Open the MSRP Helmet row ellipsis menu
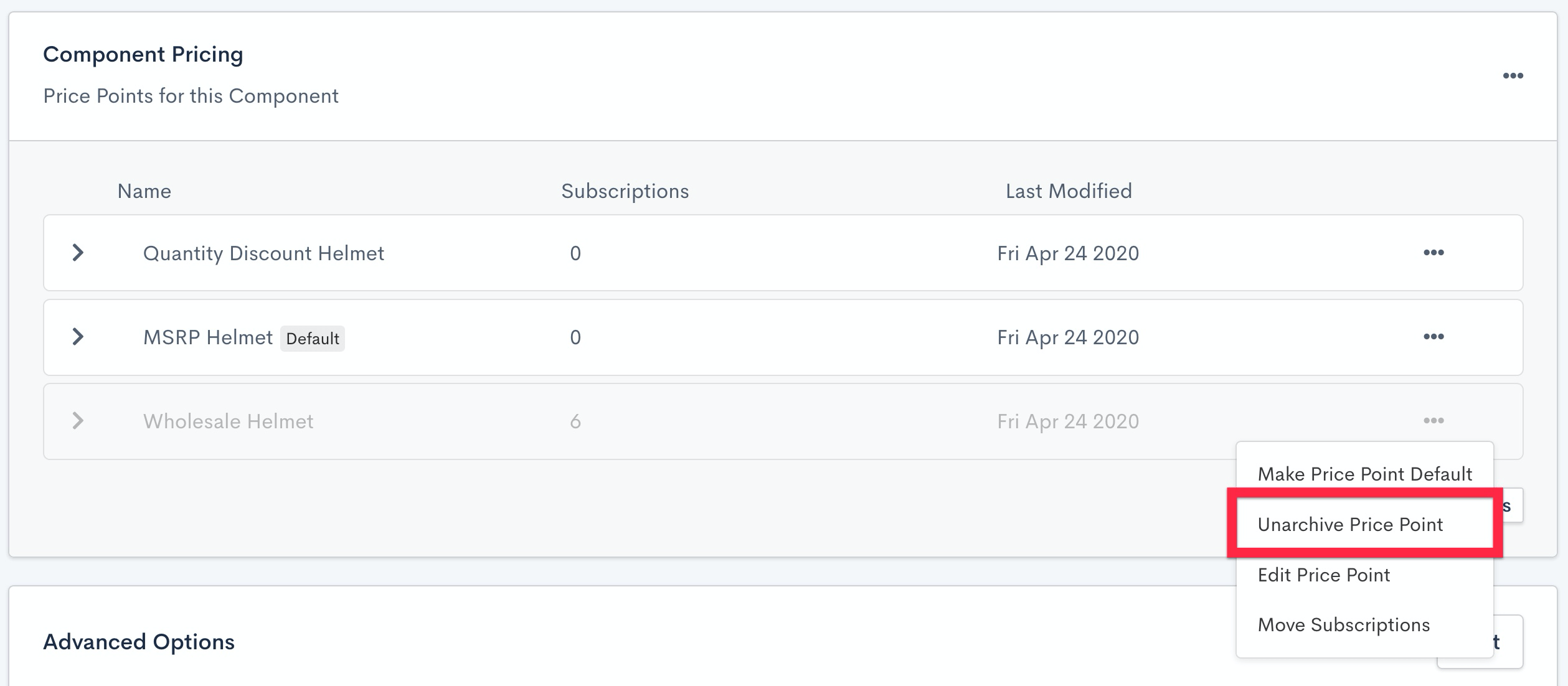This screenshot has width=1568, height=686. pyautogui.click(x=1433, y=337)
